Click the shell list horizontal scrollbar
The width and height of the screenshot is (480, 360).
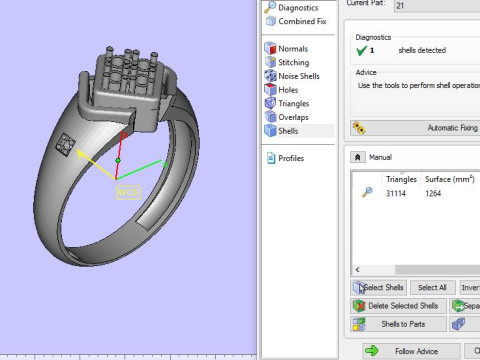click(x=437, y=269)
